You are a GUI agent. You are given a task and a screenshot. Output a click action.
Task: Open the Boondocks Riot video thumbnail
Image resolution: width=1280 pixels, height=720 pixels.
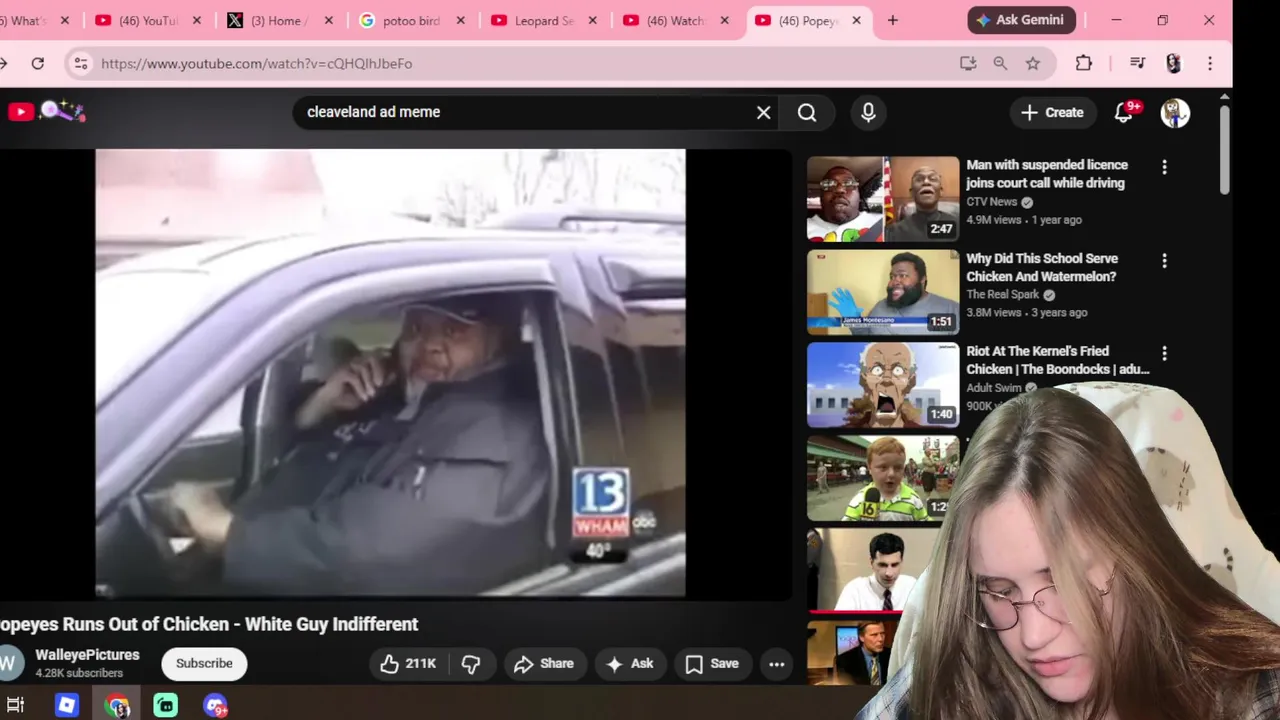point(883,385)
